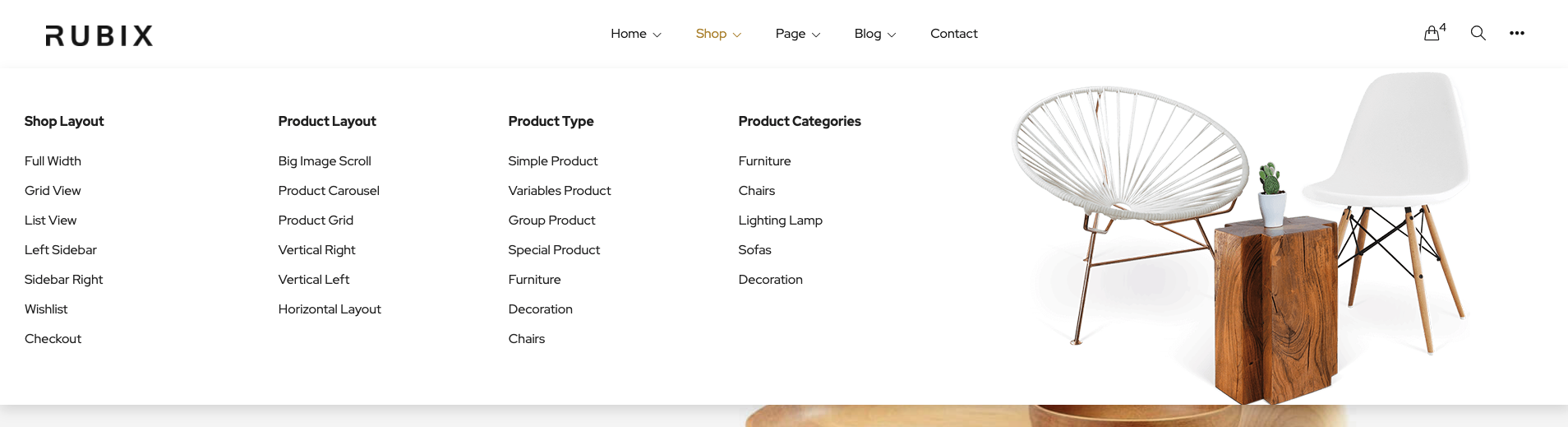
Task: Open the shopping cart icon
Action: pyautogui.click(x=1432, y=33)
